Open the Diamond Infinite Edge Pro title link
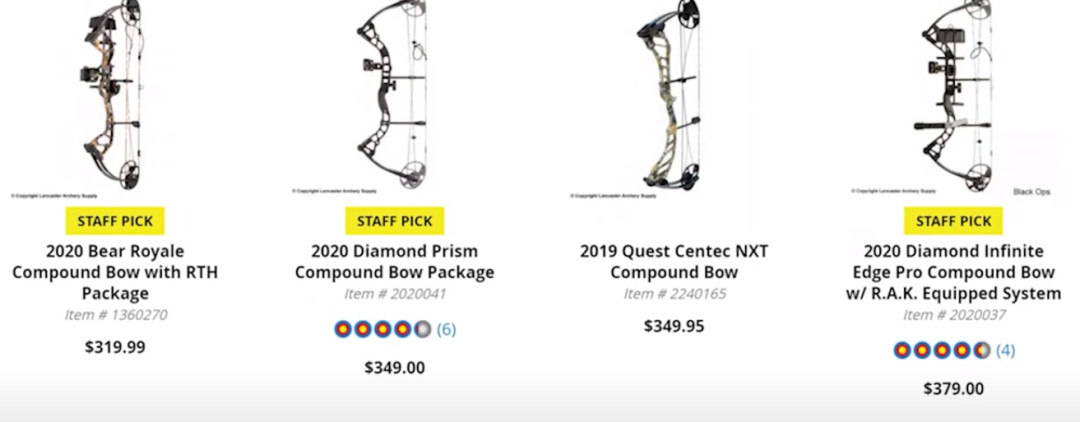Image resolution: width=1080 pixels, height=422 pixels. [x=953, y=272]
